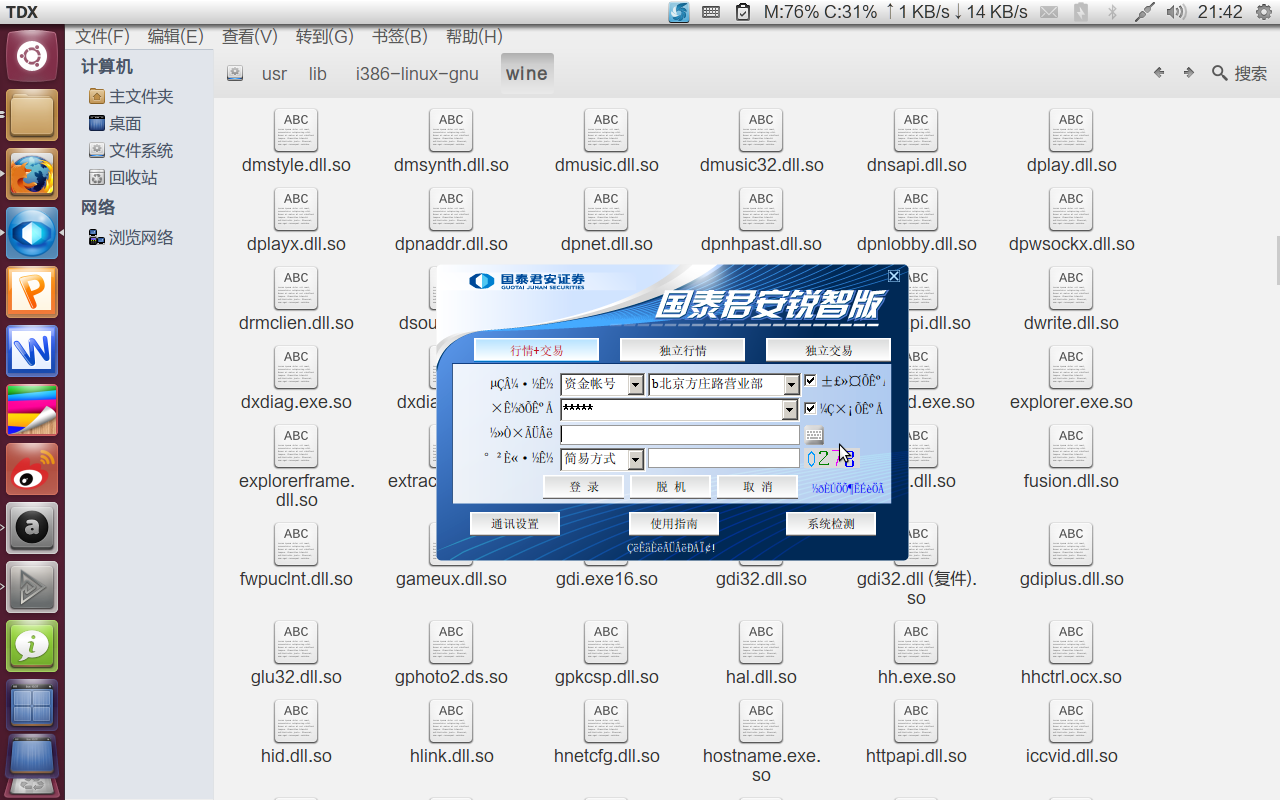Open the 文件(F) menu
The width and height of the screenshot is (1280, 800).
pos(103,37)
